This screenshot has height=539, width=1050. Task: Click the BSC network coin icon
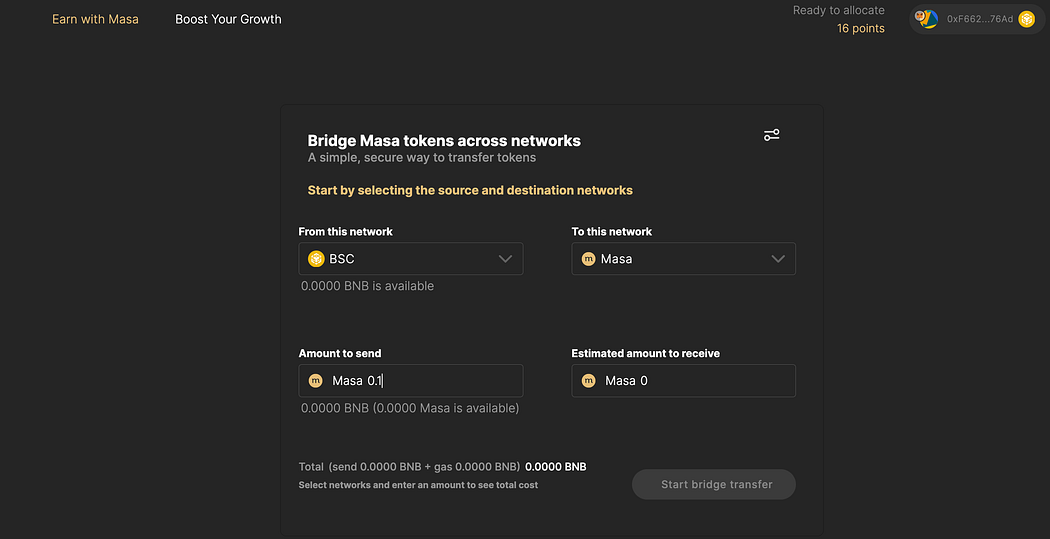tap(316, 259)
